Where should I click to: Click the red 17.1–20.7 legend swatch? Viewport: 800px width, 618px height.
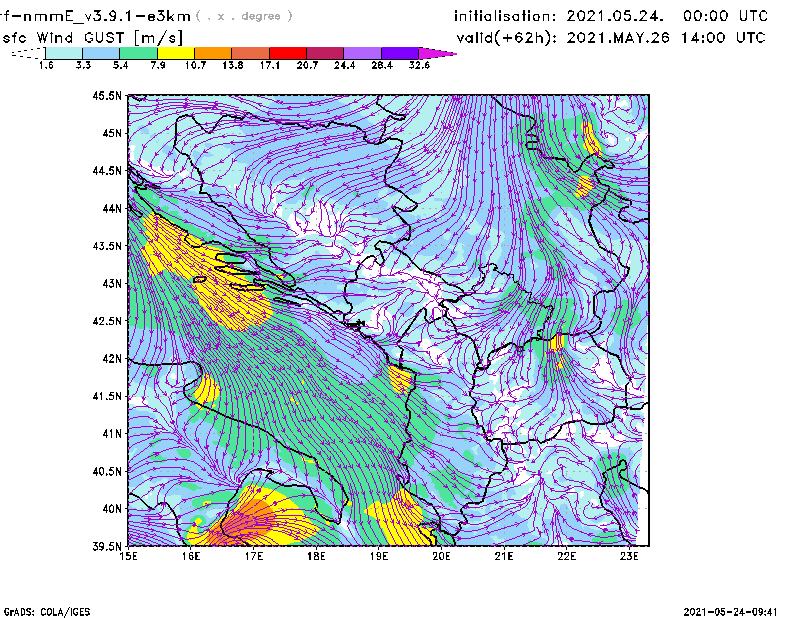point(288,53)
